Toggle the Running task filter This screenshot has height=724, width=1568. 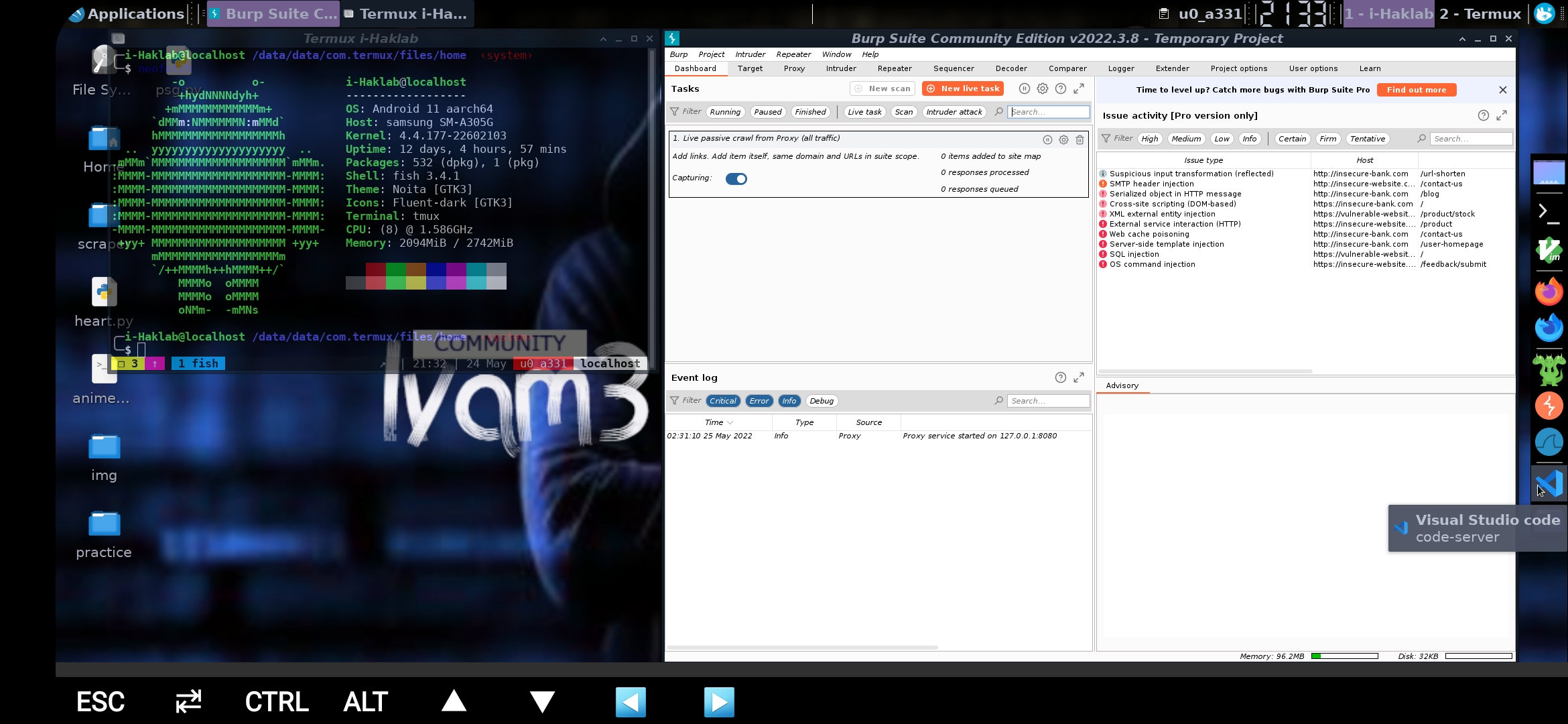725,112
